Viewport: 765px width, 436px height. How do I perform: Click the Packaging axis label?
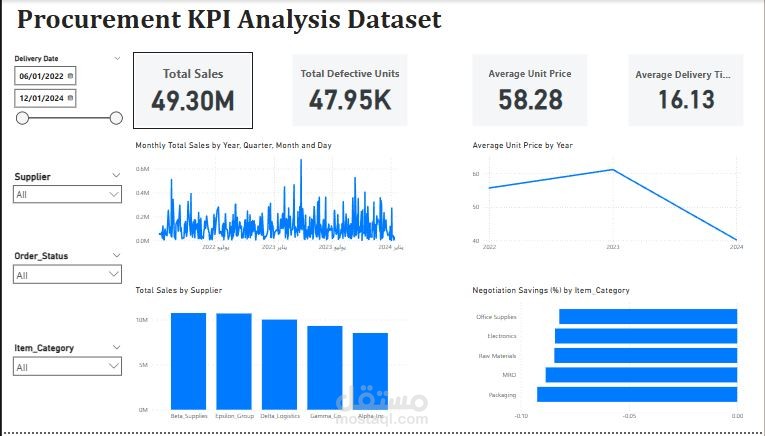(502, 395)
